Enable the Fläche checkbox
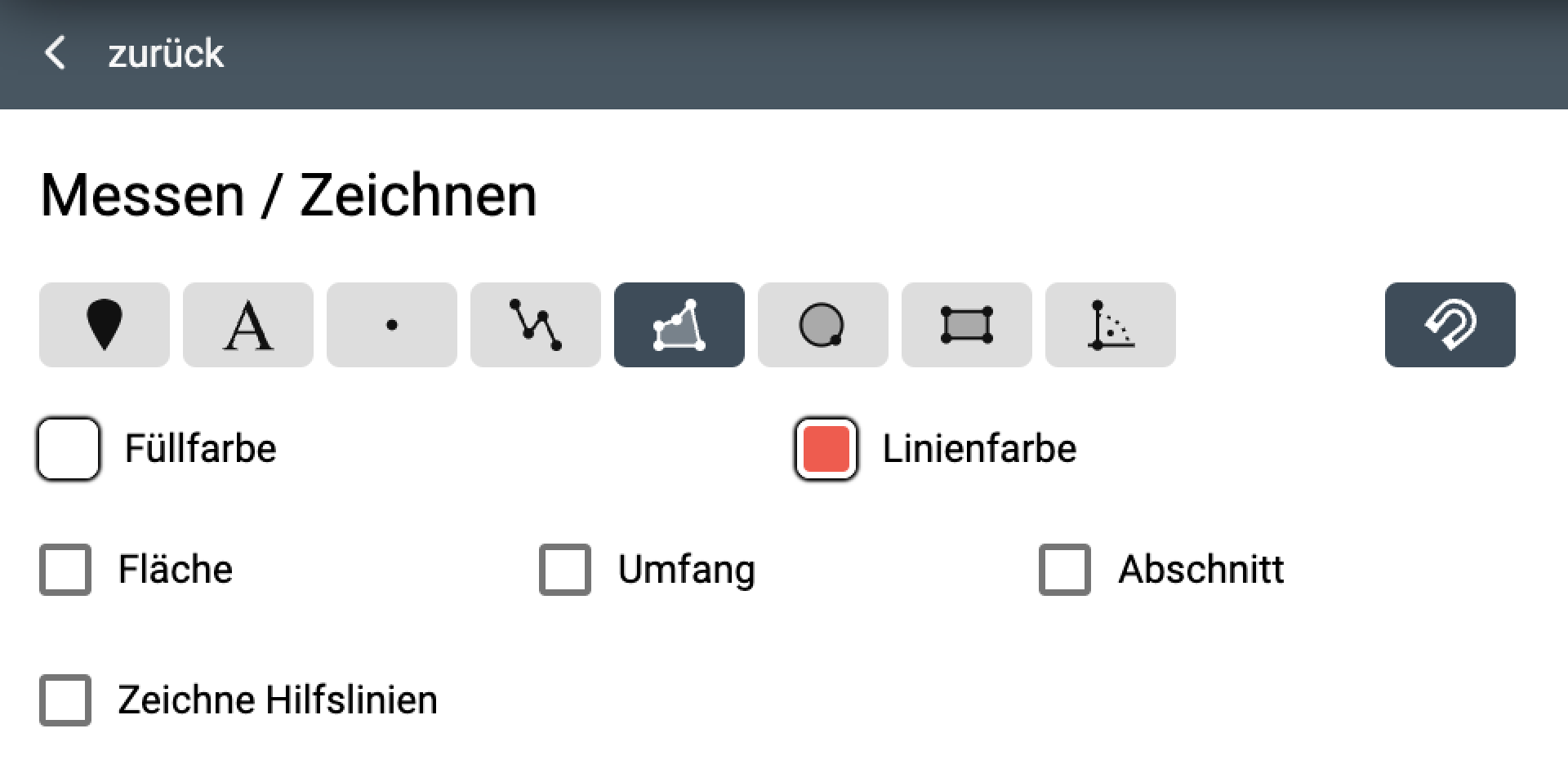Image resolution: width=1568 pixels, height=764 pixels. 65,570
